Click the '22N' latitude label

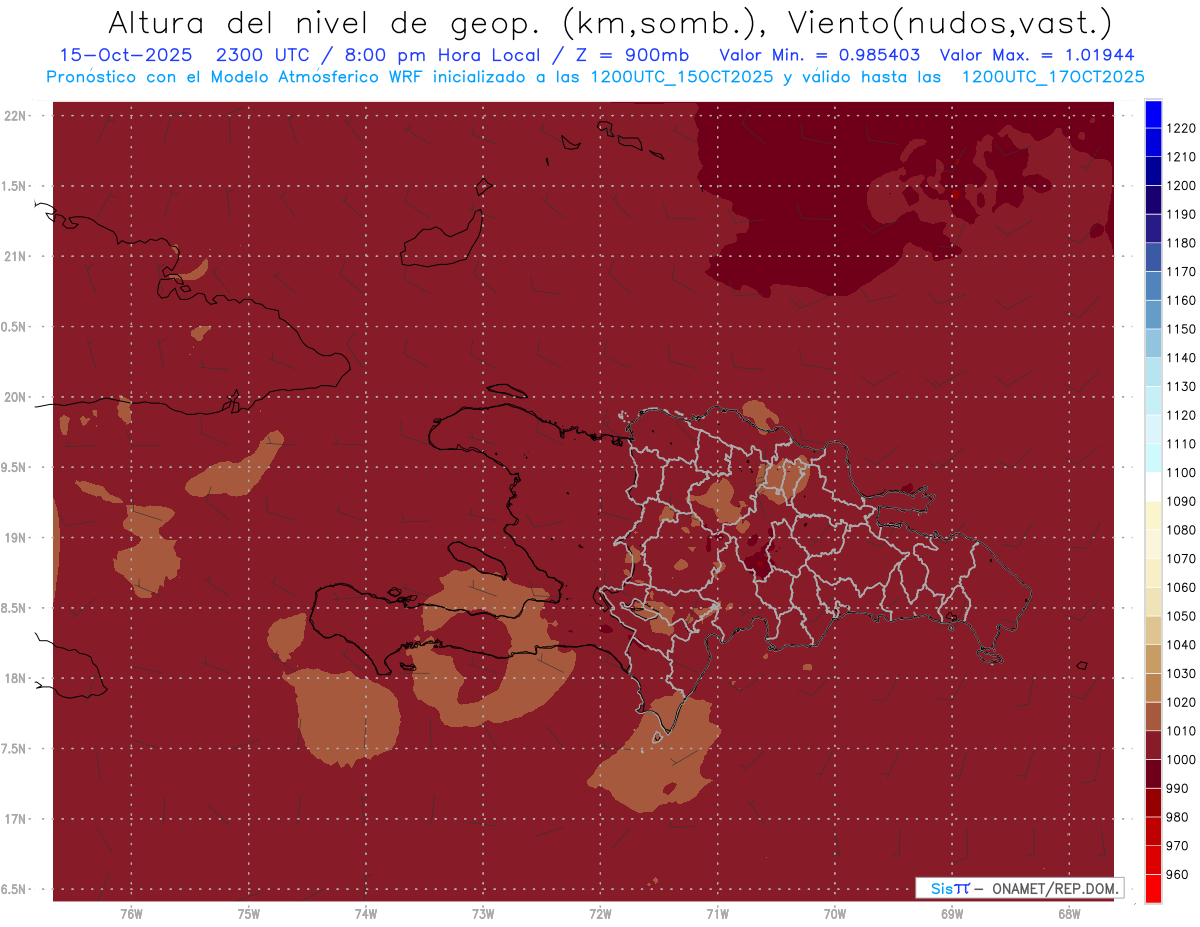click(x=17, y=116)
